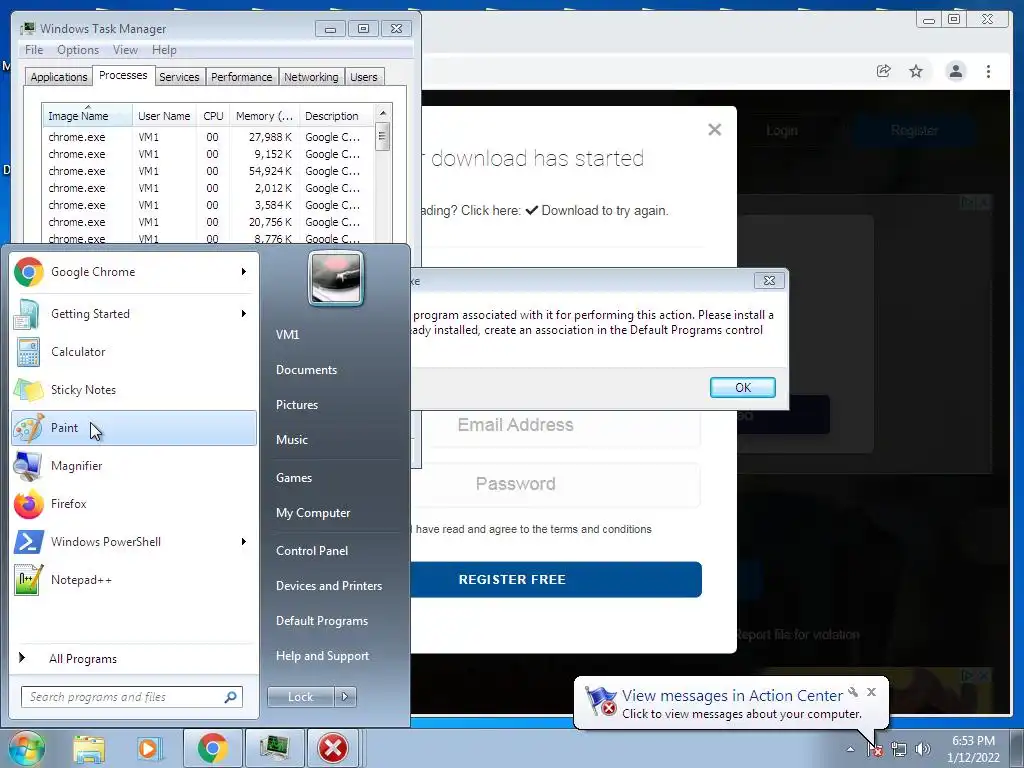Open Help and Support link

click(x=322, y=656)
